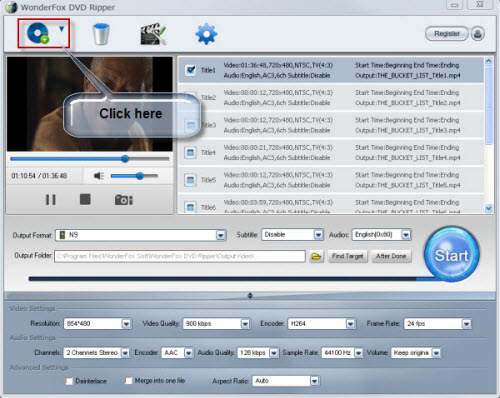Stop the video preview playback

(x=85, y=199)
